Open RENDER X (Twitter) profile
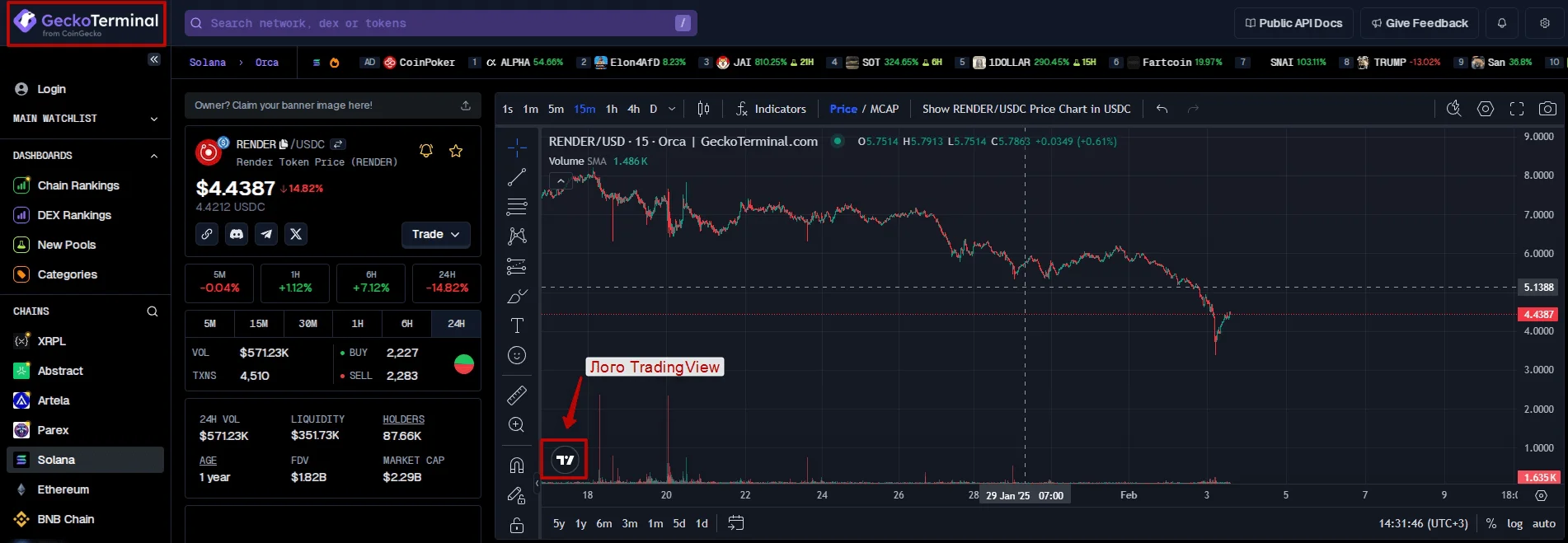 pyautogui.click(x=296, y=234)
